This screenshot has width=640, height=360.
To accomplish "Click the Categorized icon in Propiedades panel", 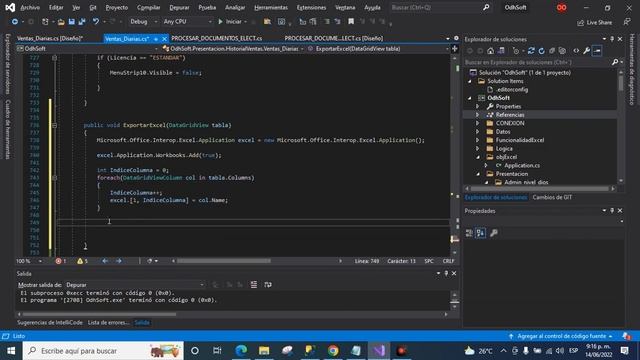I will 469,233.
